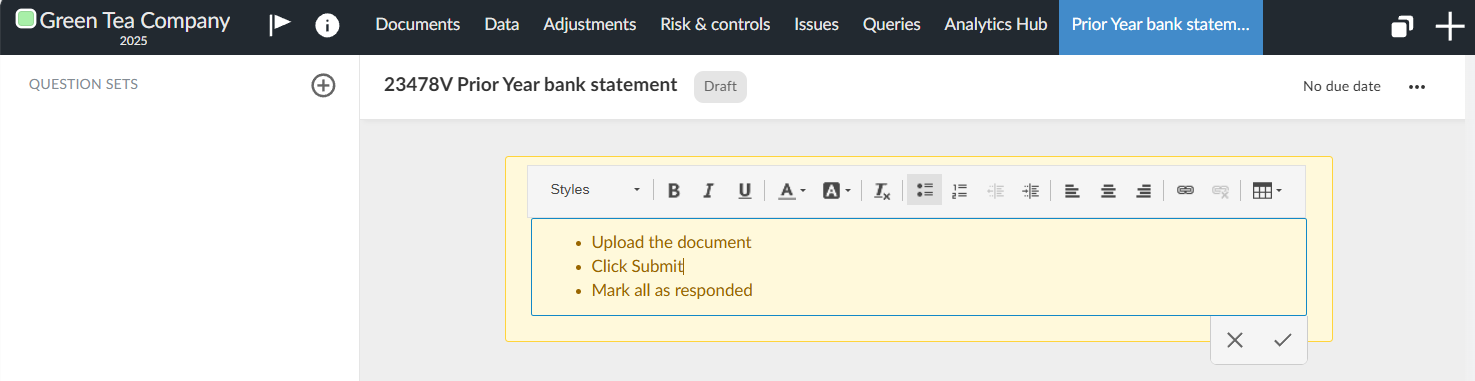Click the No due date label
1475x381 pixels.
pos(1342,87)
